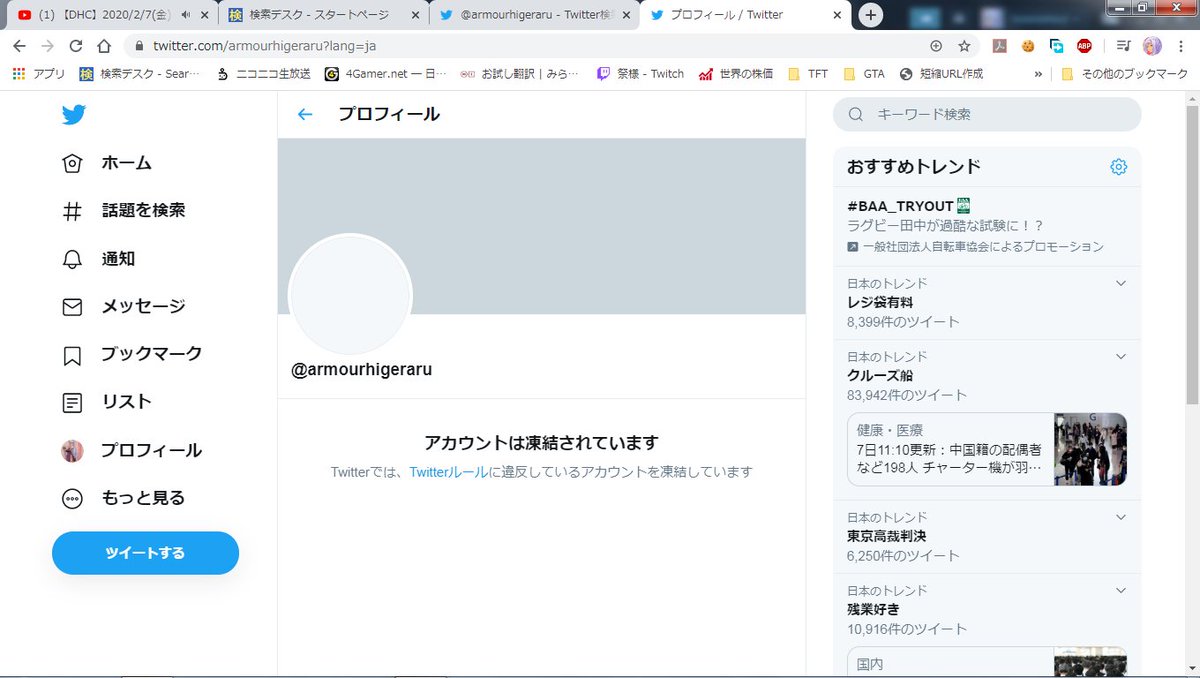1200x678 pixels.
Task: Click the ツイートする button
Action: 145,553
